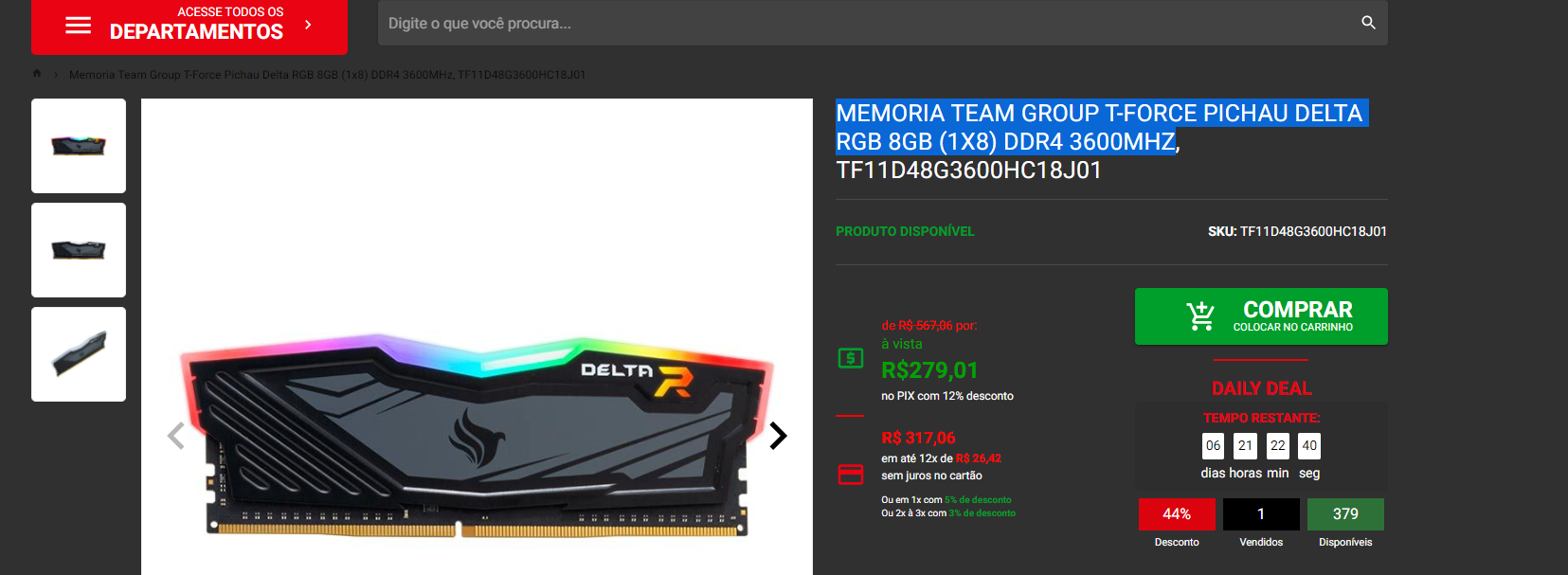The image size is (1568, 575).
Task: Click the red credit card icon
Action: coord(851,475)
